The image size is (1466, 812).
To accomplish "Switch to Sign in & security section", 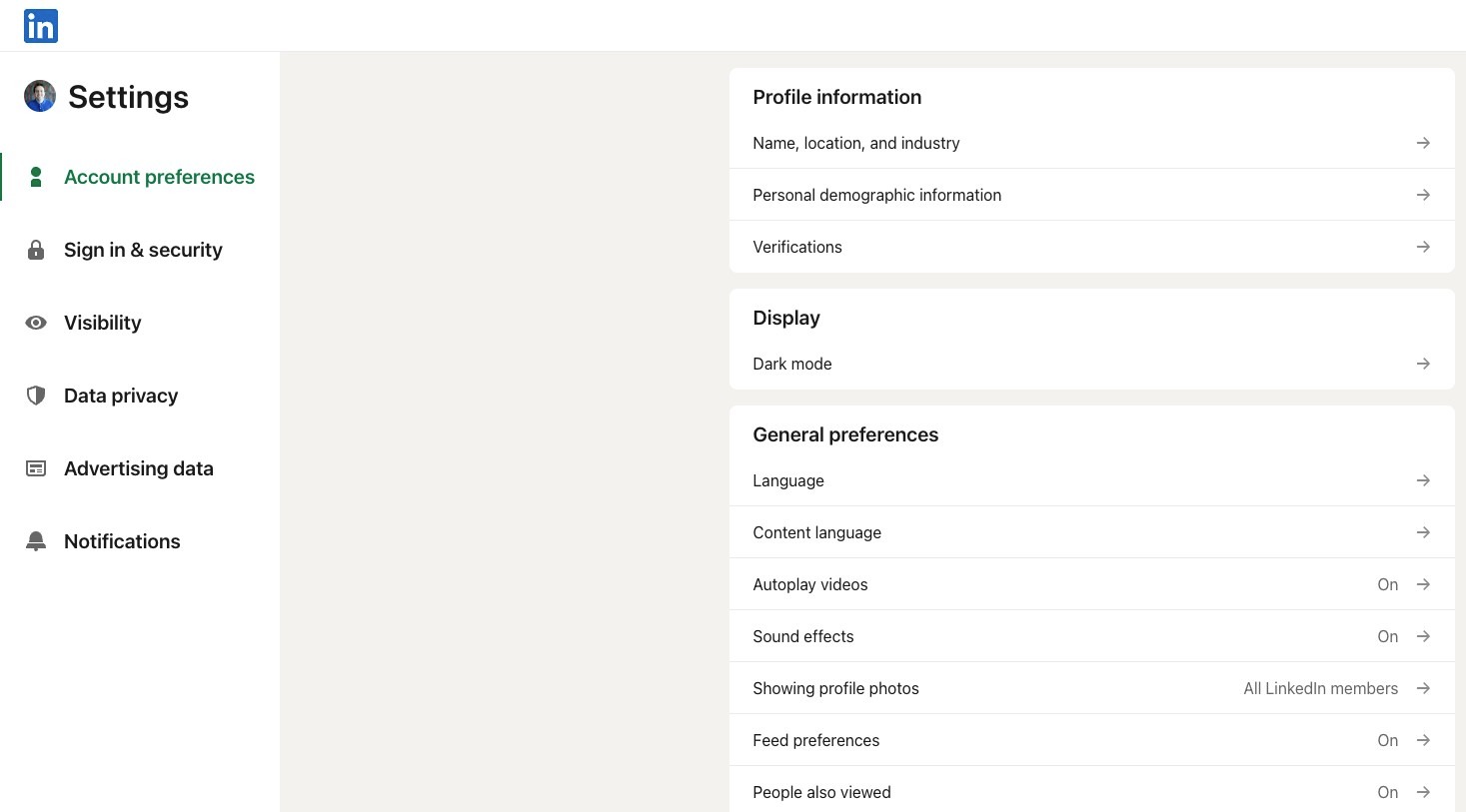I will click(143, 250).
